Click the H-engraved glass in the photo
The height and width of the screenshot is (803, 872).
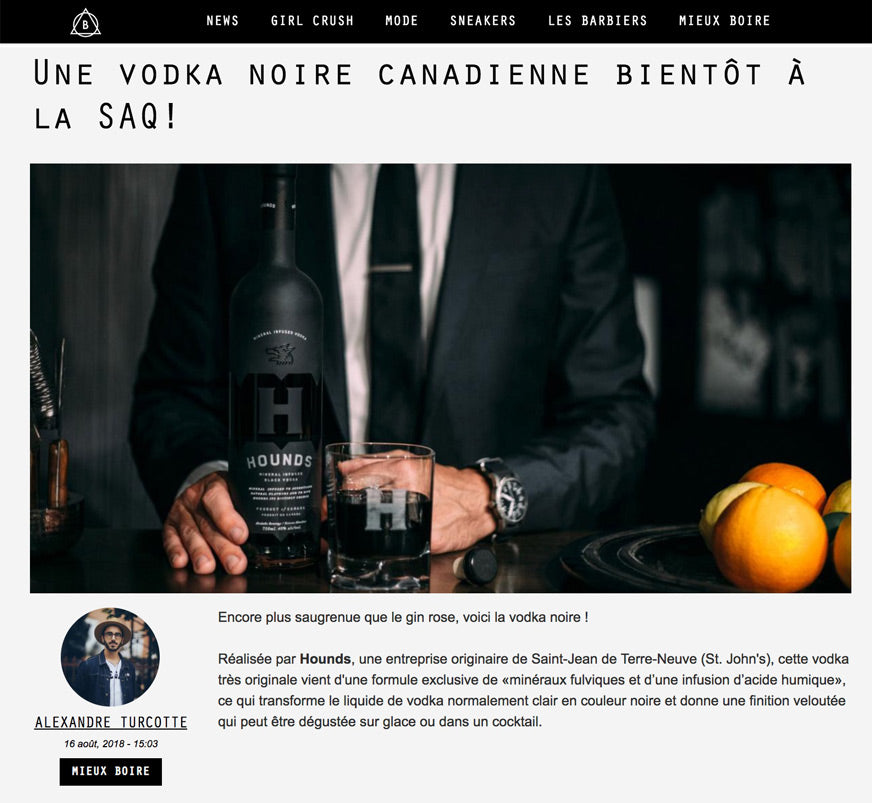pos(380,515)
